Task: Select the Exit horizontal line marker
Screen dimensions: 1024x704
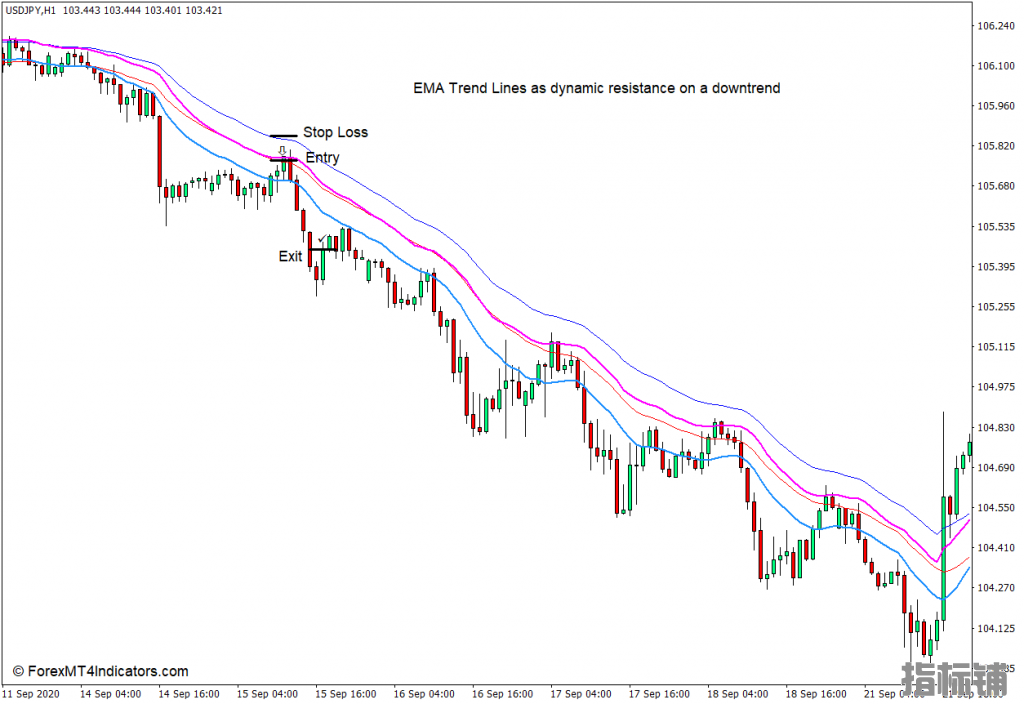Action: pos(323,249)
